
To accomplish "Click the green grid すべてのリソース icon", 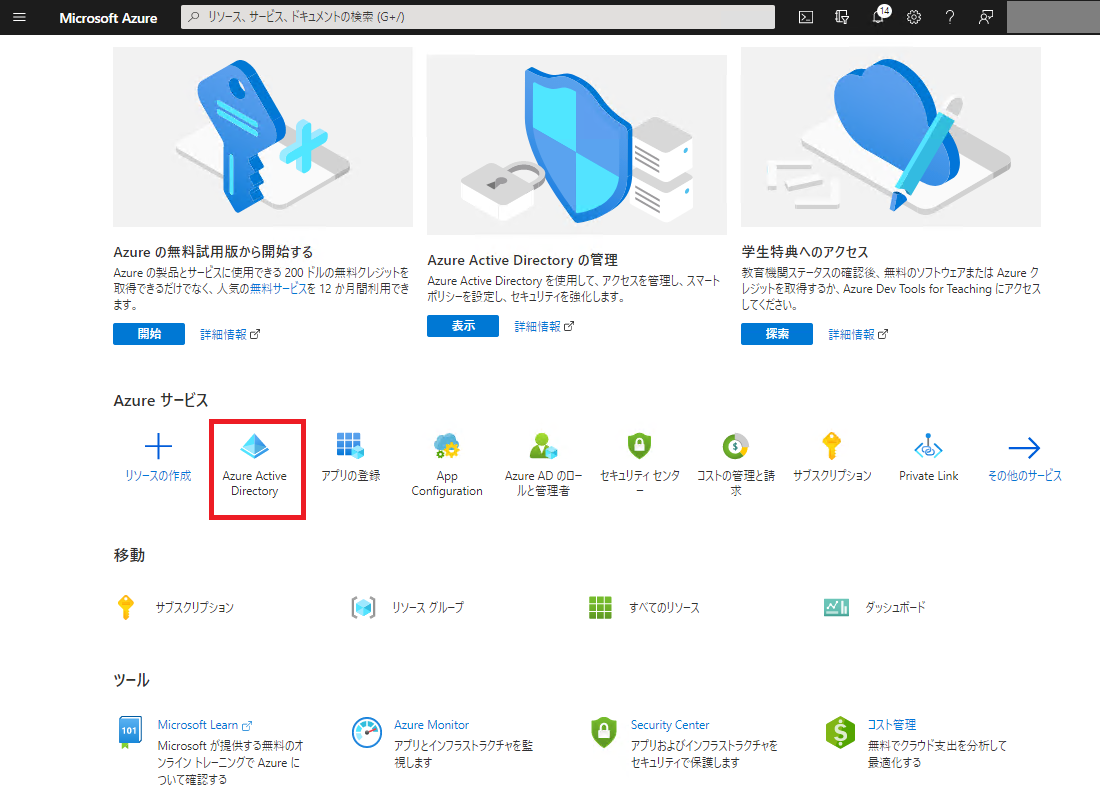I will (600, 607).
